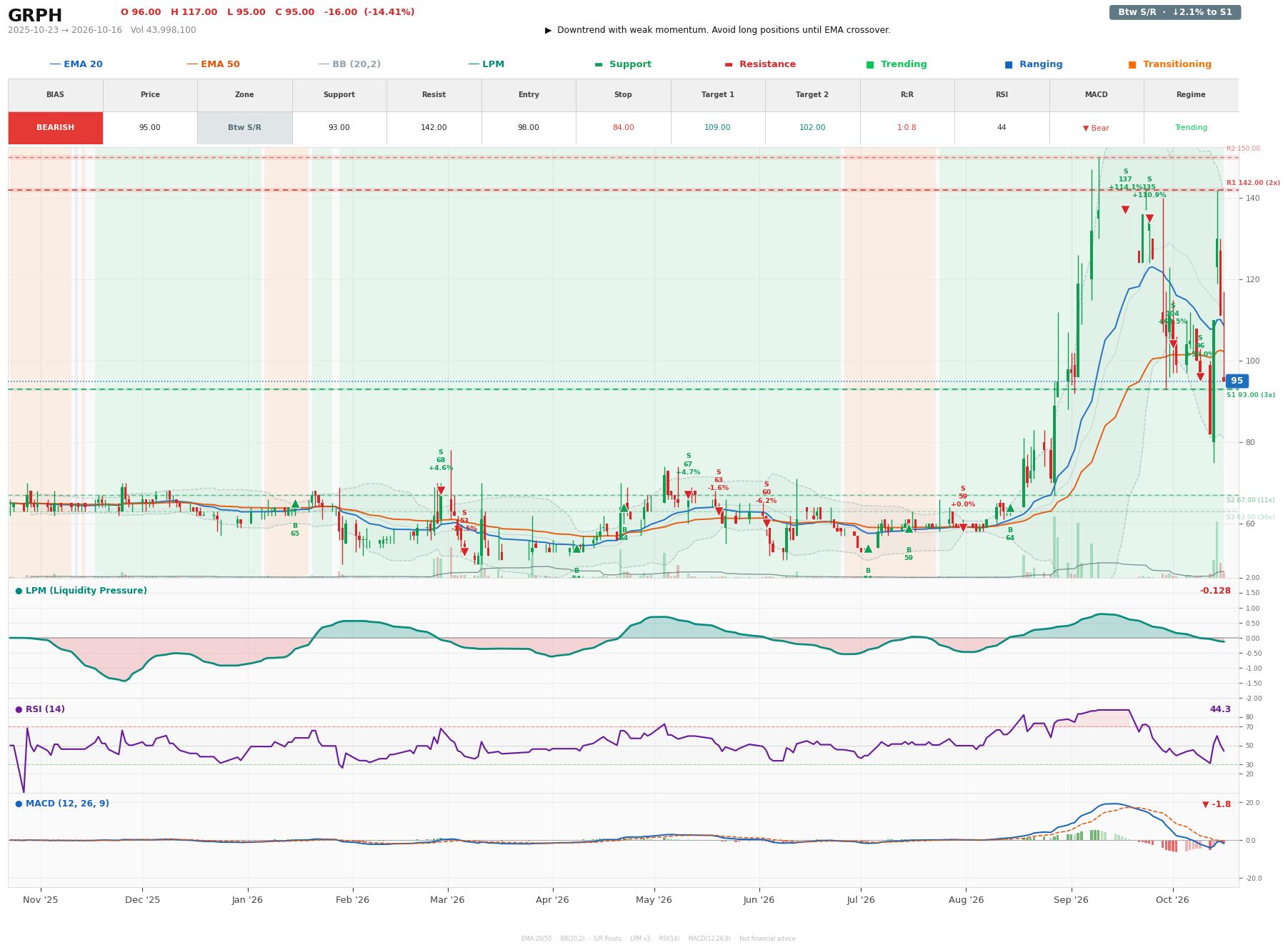1288x950 pixels.
Task: Click the S 137 +114.1% sell signal label
Action: [x=1125, y=180]
